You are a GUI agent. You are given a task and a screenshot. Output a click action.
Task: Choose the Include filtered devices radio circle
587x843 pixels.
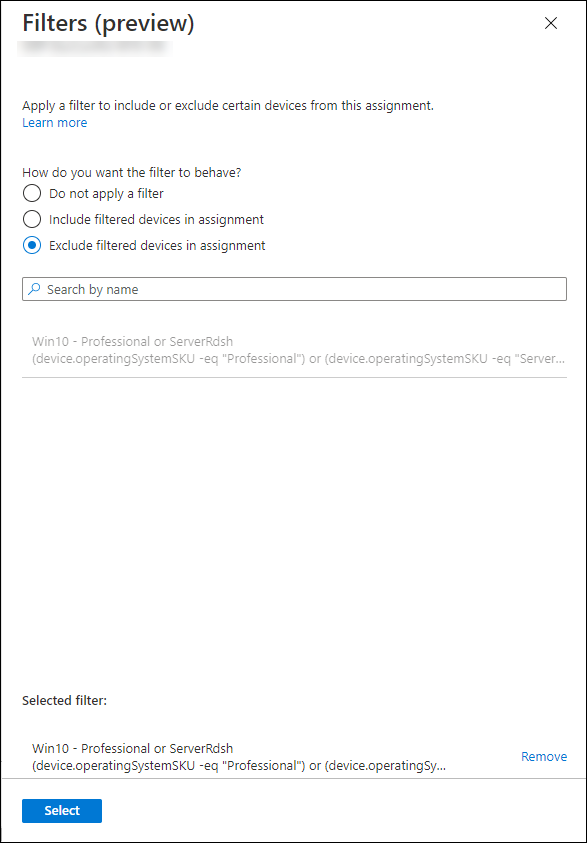pos(32,219)
